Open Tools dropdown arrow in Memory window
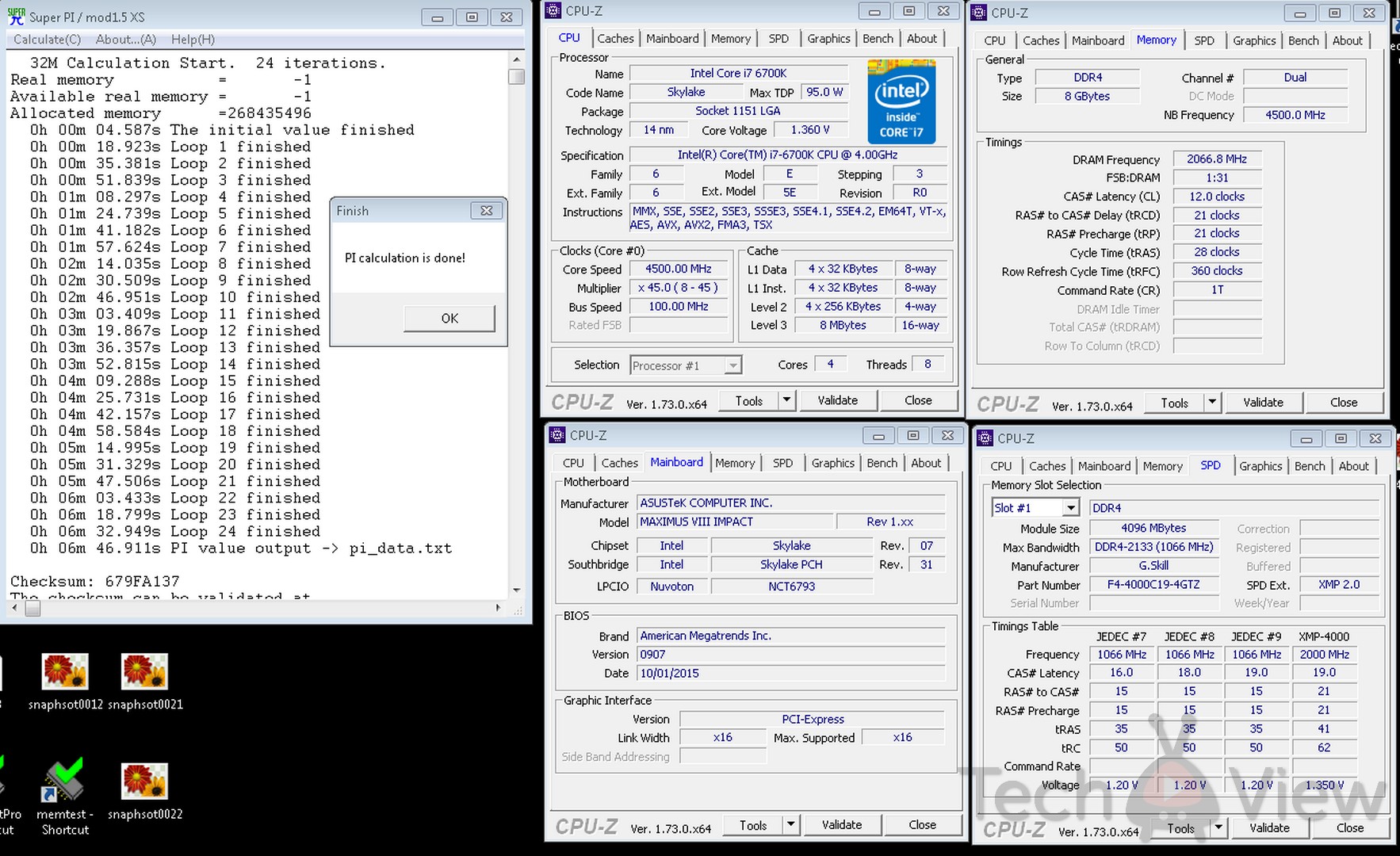 (1212, 403)
